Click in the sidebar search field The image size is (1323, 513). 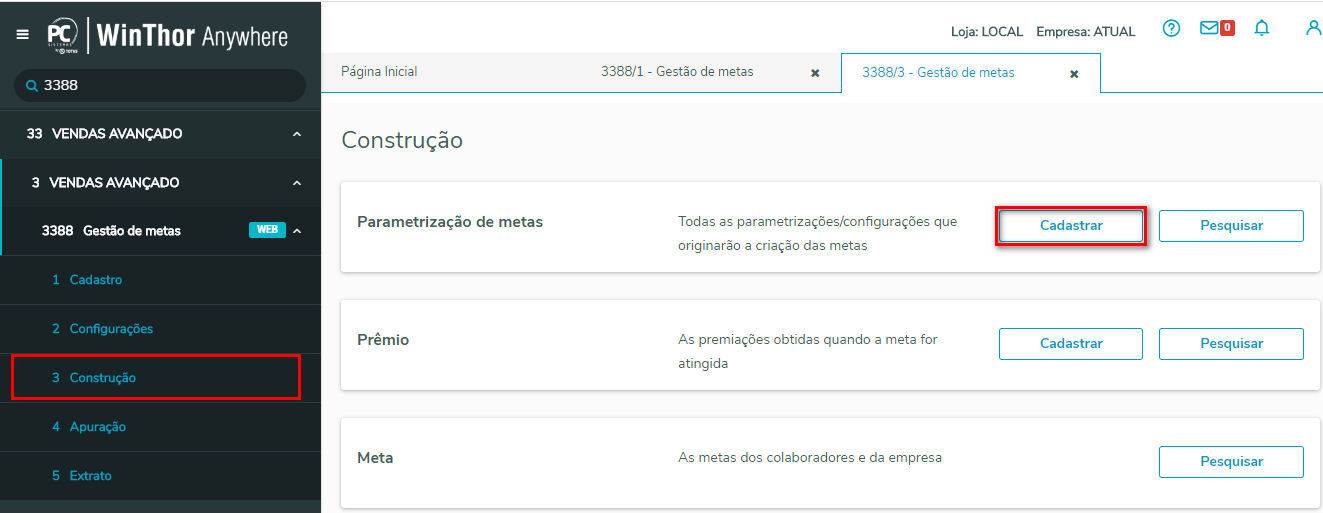[170, 86]
